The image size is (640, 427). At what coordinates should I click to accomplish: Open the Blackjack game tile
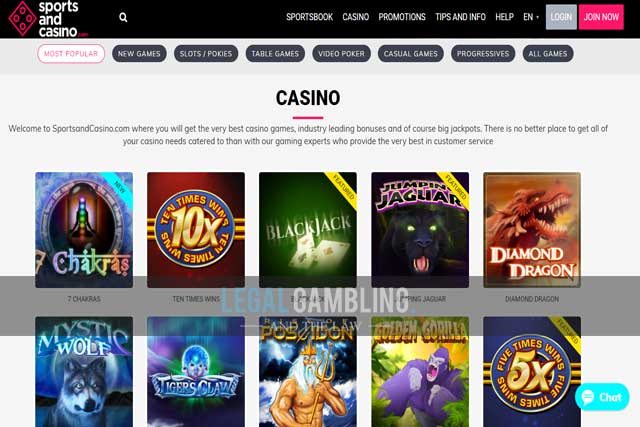click(x=308, y=230)
